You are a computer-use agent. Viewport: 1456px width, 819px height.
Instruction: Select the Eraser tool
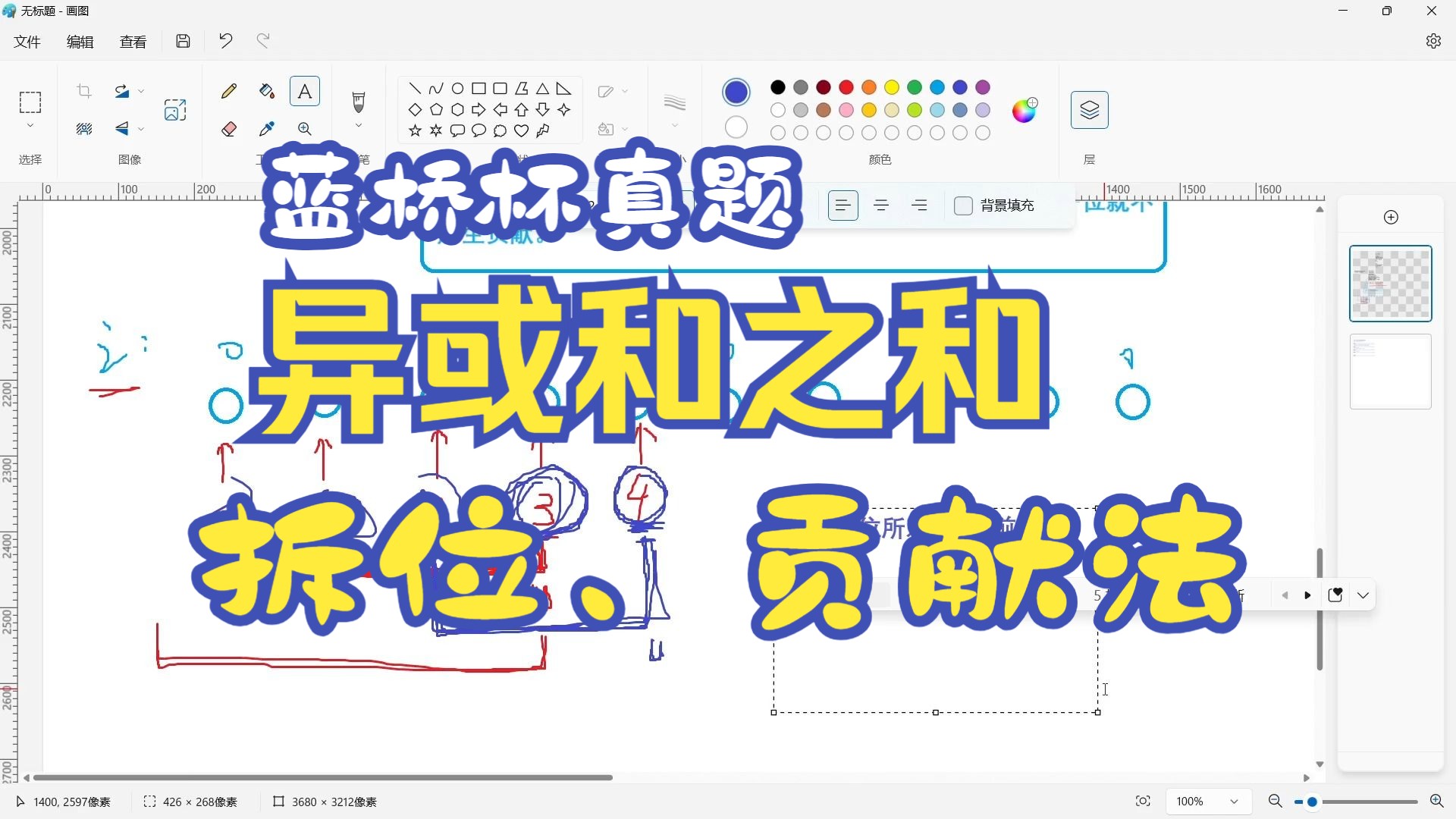(229, 129)
